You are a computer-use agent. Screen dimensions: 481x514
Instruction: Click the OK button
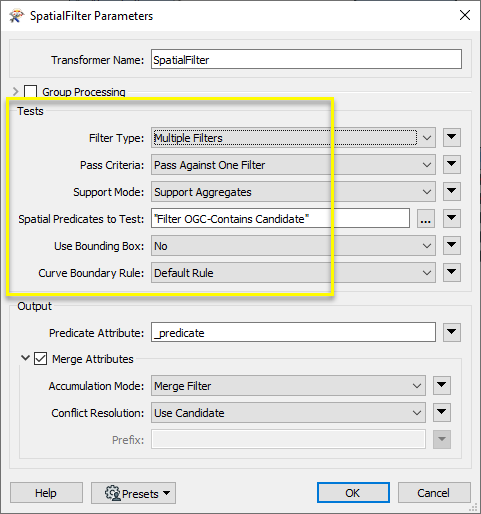click(353, 493)
